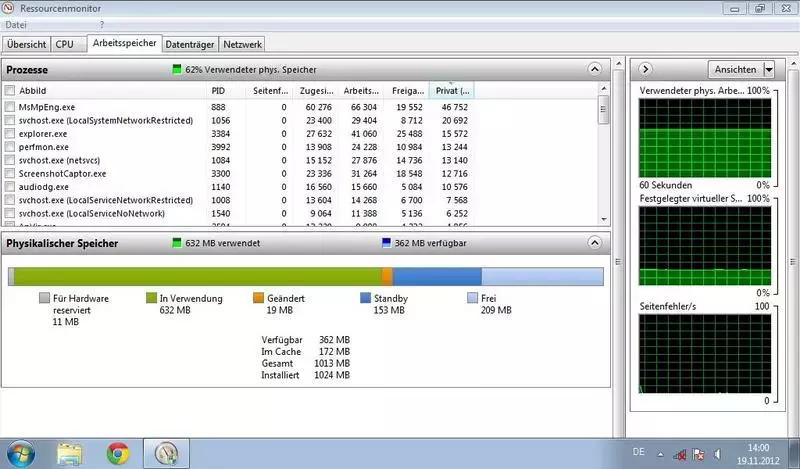This screenshot has height=469, width=800.
Task: Check svchost.exe (LocalServiceNoNetwork) box
Action: (x=10, y=213)
